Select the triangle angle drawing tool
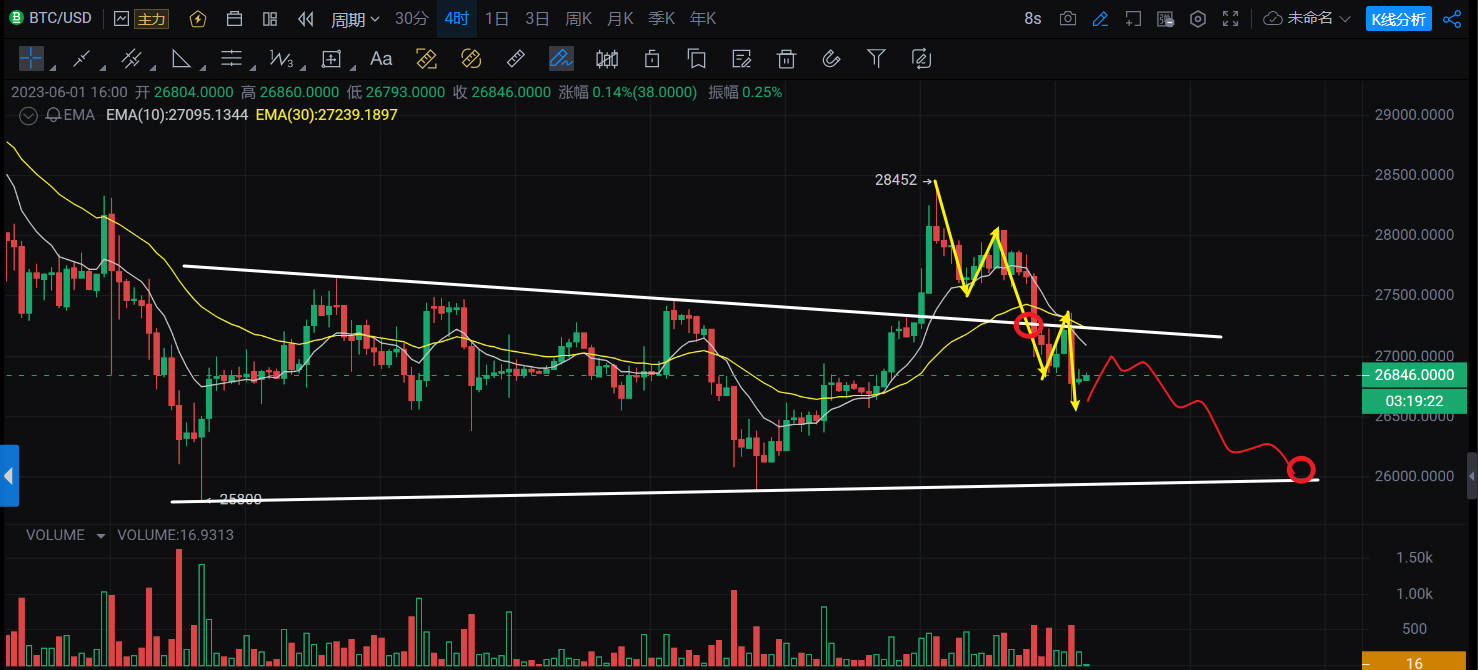 click(181, 59)
